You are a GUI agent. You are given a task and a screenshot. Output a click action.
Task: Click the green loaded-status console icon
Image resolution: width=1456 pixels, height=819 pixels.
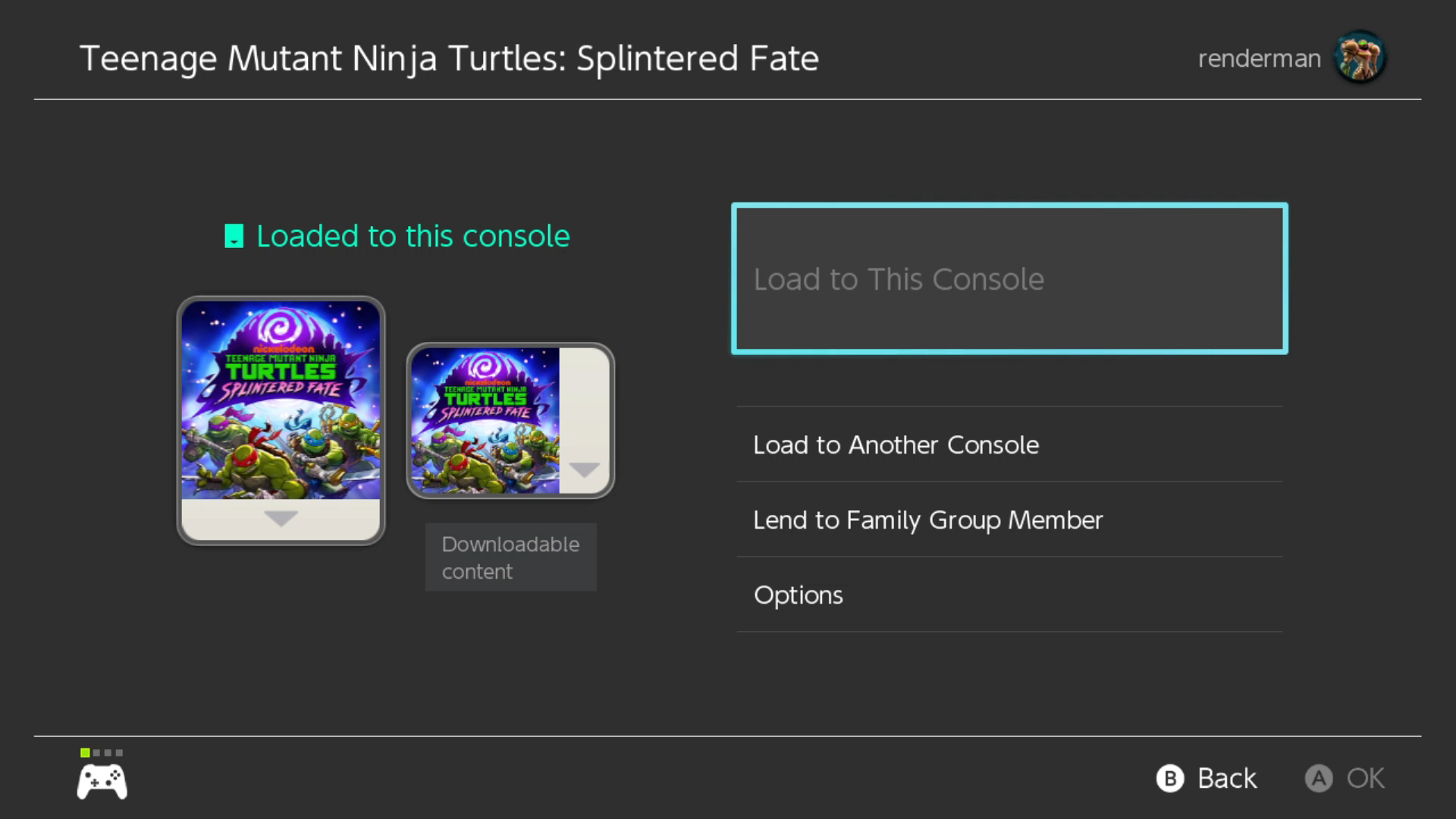(234, 237)
